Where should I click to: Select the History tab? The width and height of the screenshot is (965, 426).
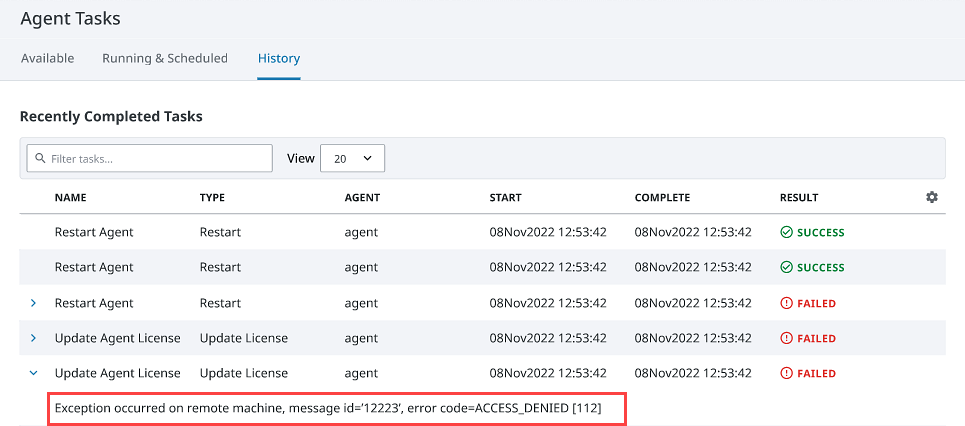[x=279, y=59]
